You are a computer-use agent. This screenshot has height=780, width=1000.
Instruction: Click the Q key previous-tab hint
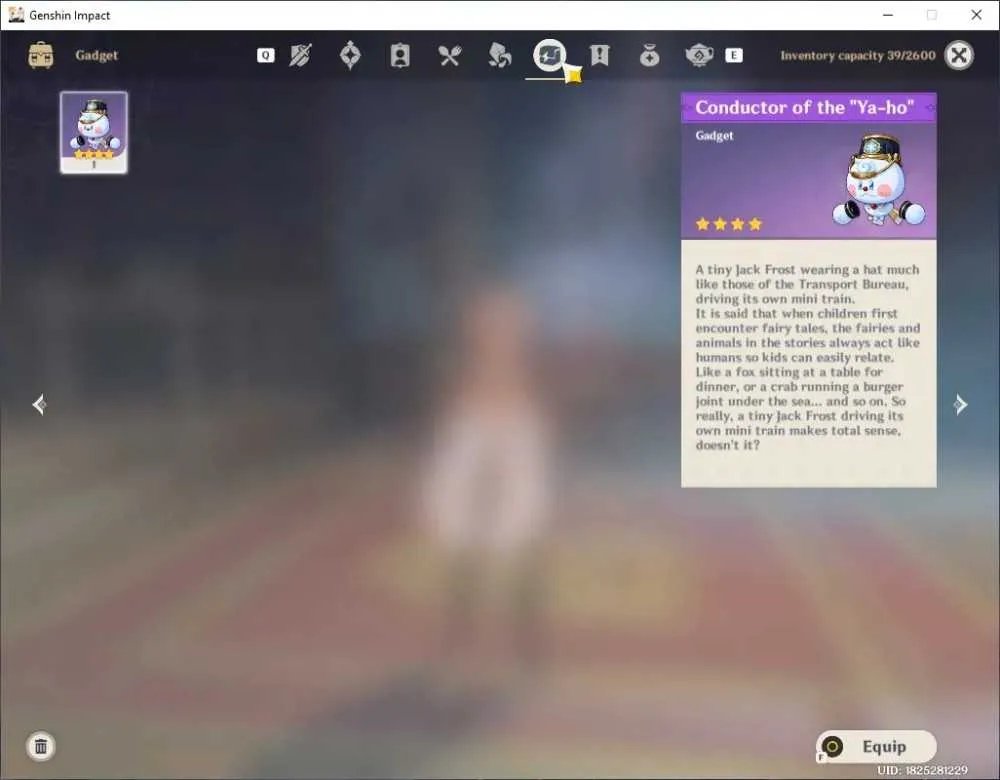click(266, 55)
